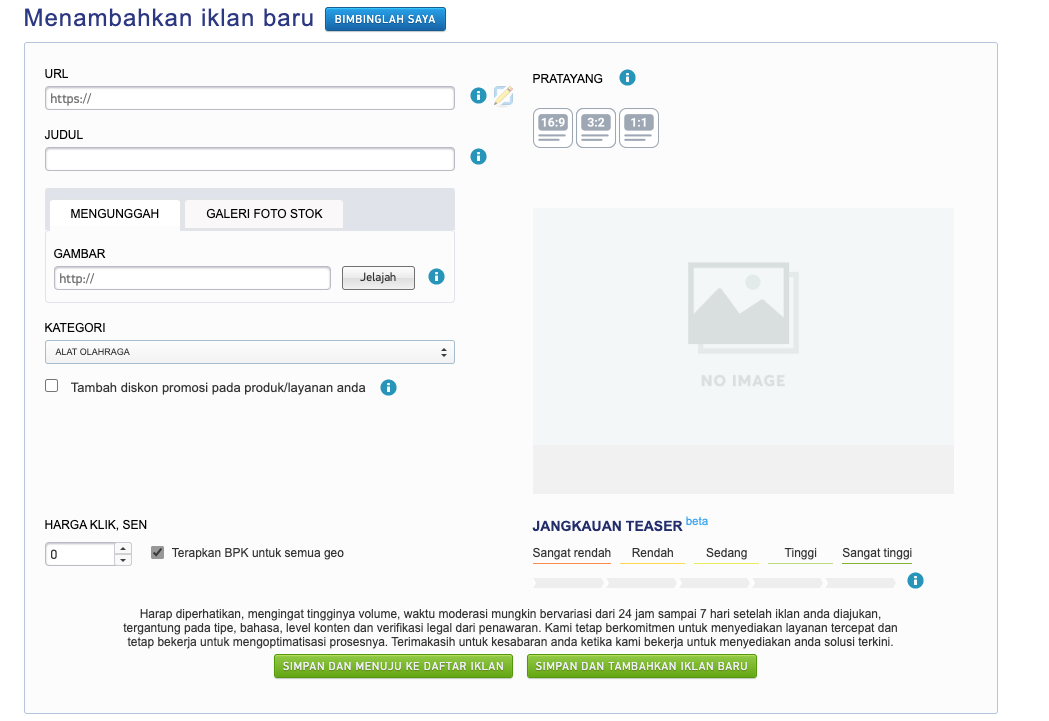Click the info icon beside Jelajah button

click(x=436, y=277)
